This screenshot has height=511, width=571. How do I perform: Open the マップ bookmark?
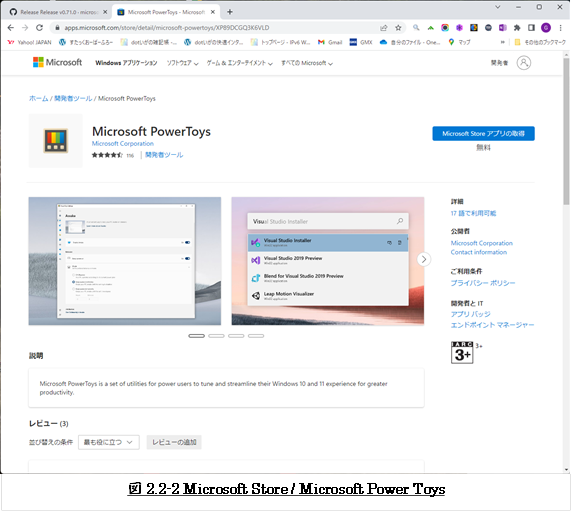[x=460, y=42]
